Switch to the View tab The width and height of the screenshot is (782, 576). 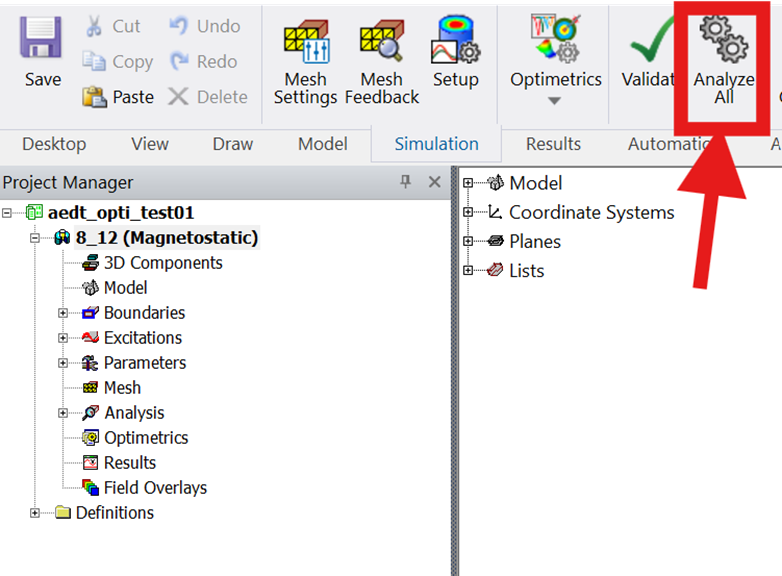tap(150, 144)
